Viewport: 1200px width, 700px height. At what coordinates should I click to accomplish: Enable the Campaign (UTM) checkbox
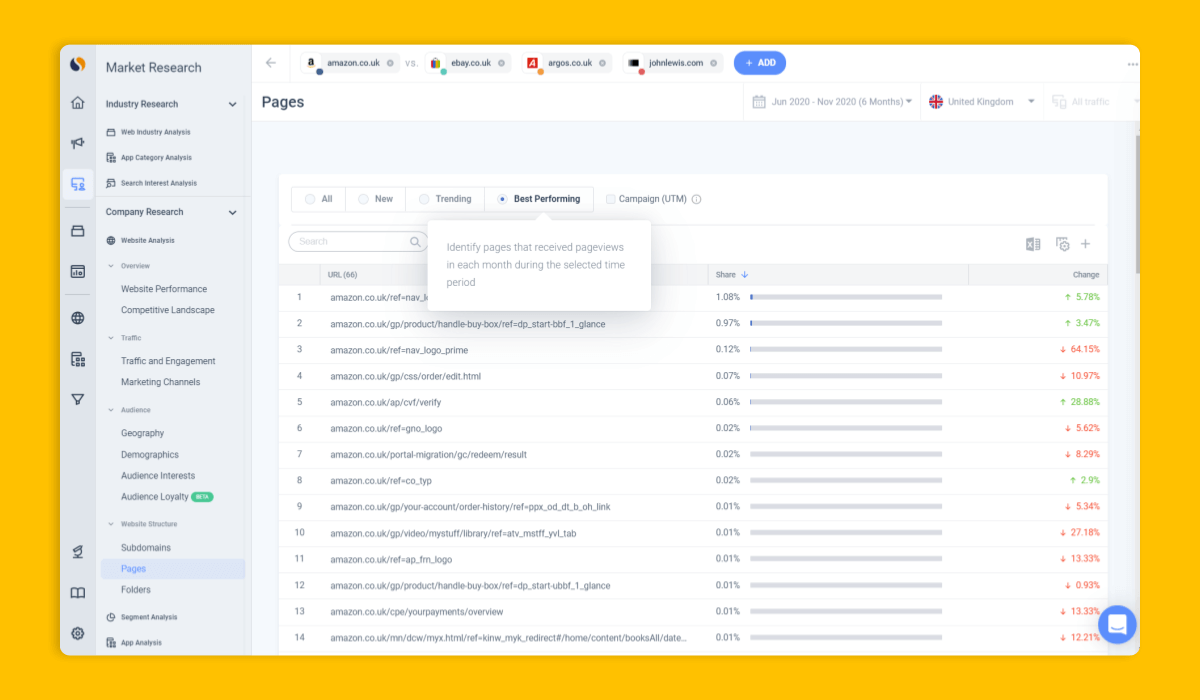point(610,198)
